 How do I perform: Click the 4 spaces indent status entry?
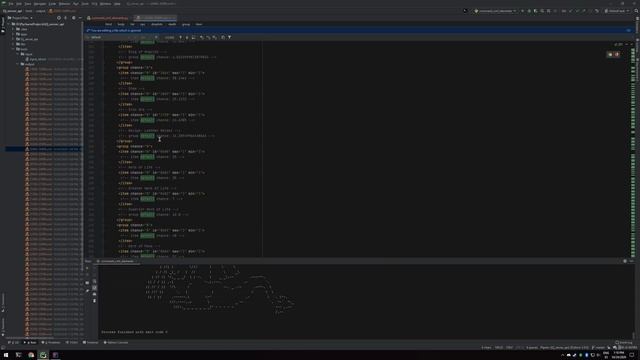[531, 348]
